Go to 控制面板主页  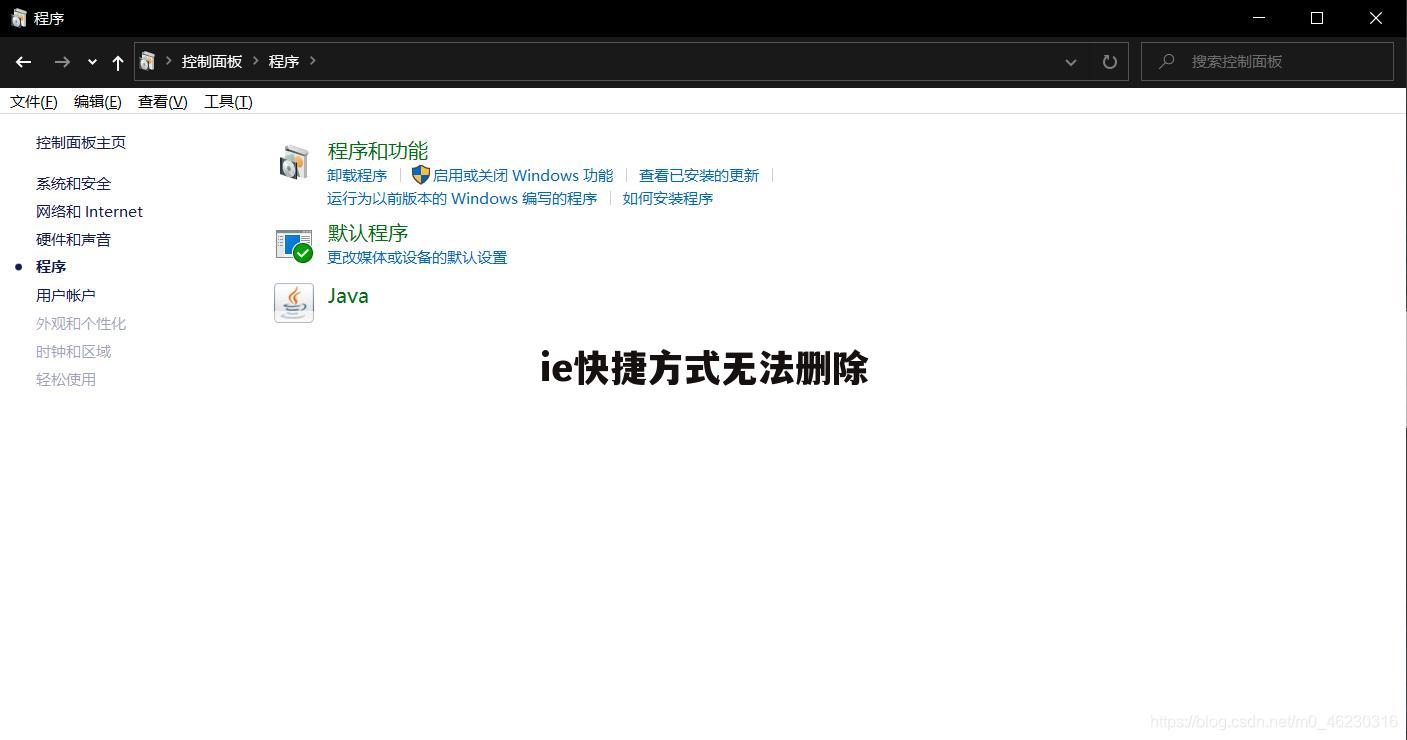81,142
